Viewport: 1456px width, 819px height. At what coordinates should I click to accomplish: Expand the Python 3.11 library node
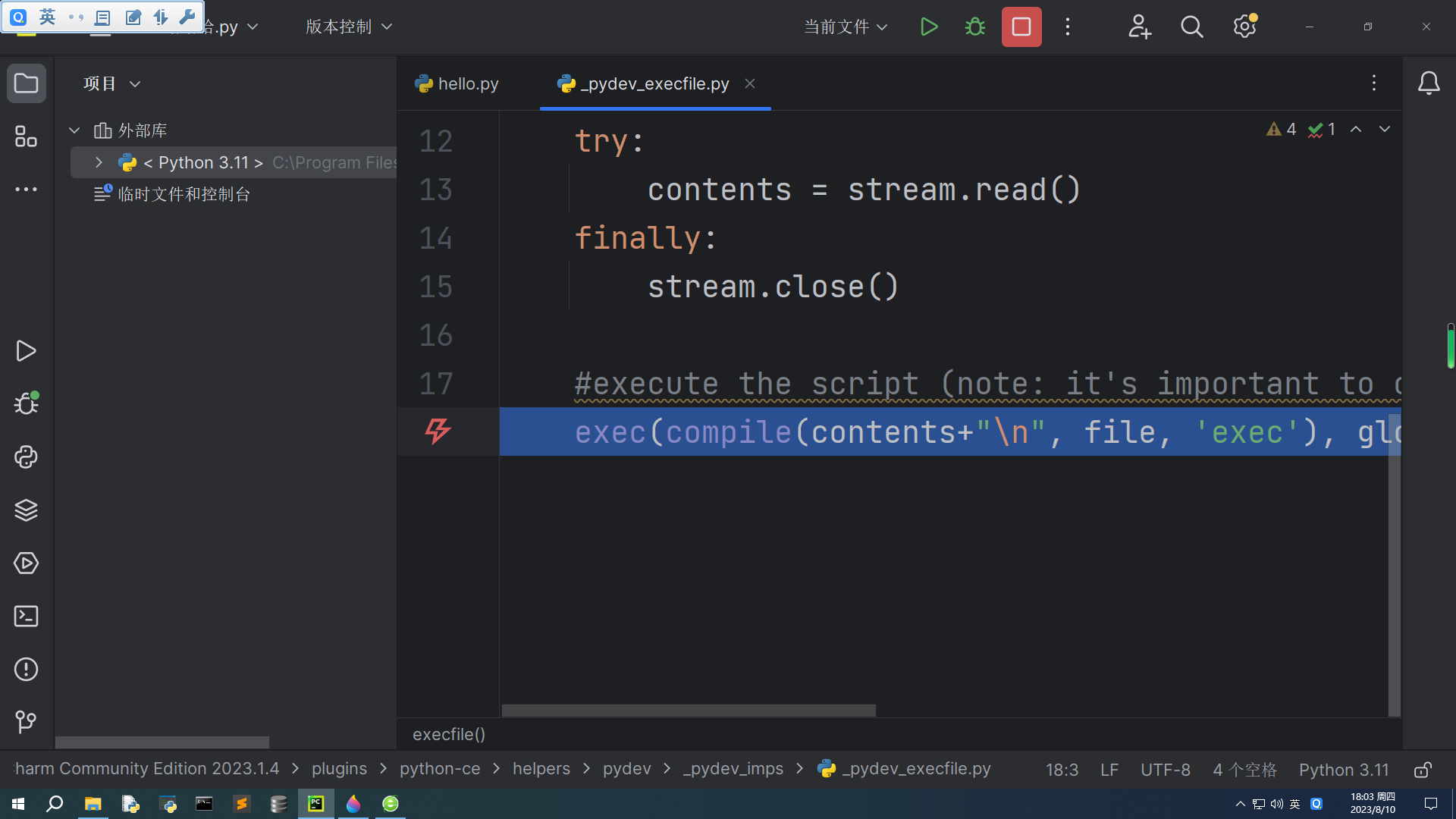[99, 162]
